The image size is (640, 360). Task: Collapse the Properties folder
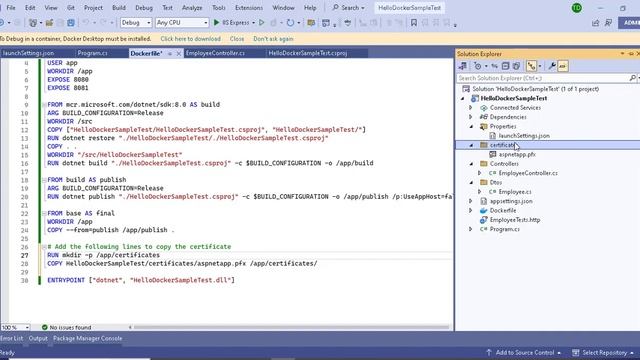click(471, 127)
